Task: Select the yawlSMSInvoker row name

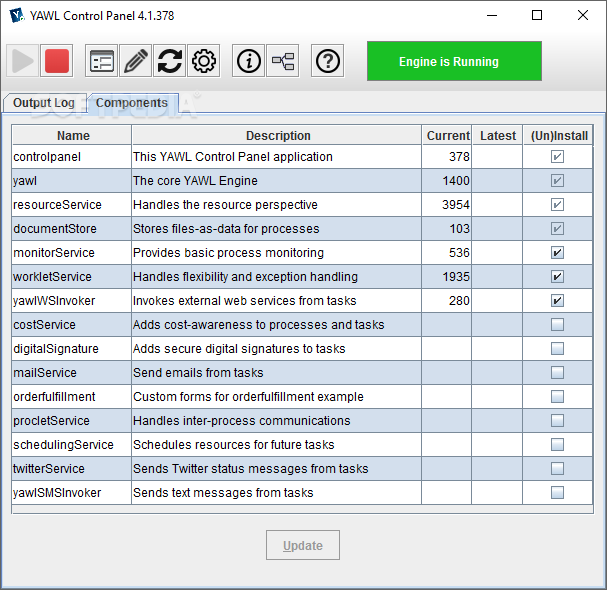Action: pyautogui.click(x=72, y=493)
